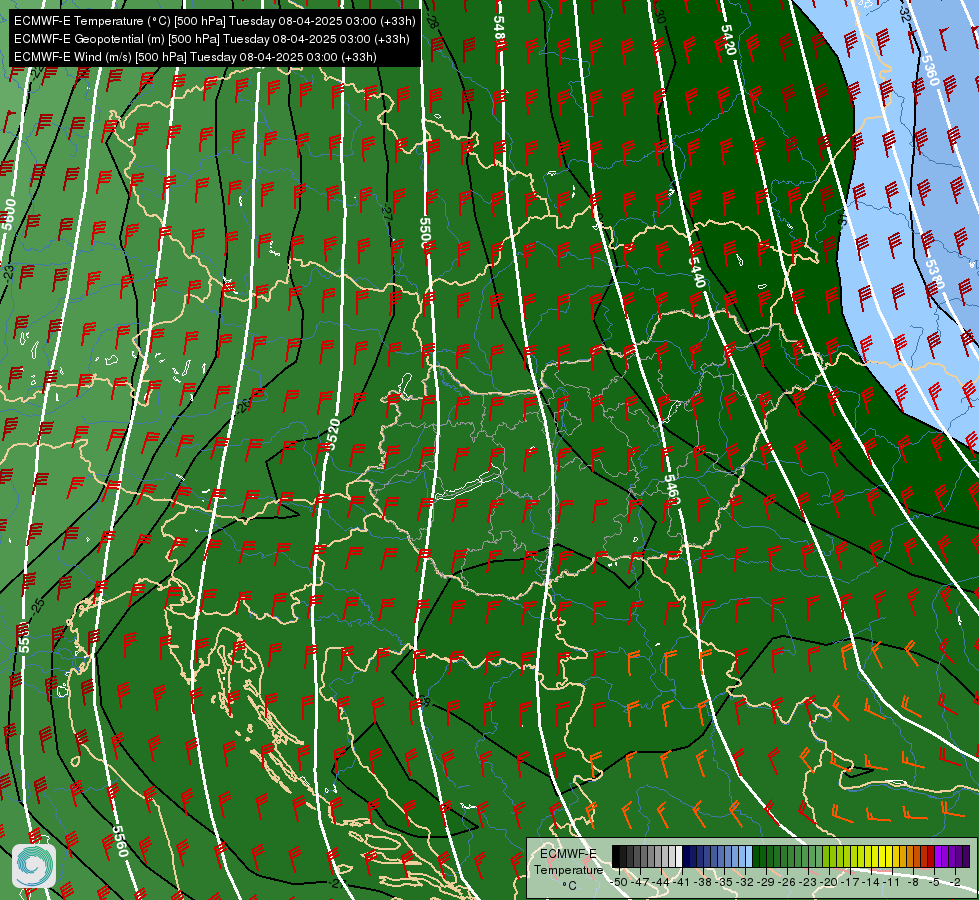Click the 5480 geopotential contour label
The image size is (979, 900).
(x=499, y=31)
